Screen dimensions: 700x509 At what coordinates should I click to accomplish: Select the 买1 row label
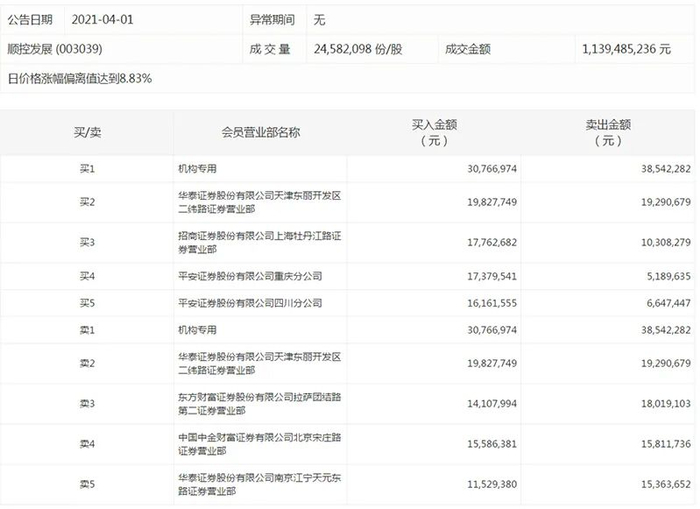pyautogui.click(x=87, y=169)
